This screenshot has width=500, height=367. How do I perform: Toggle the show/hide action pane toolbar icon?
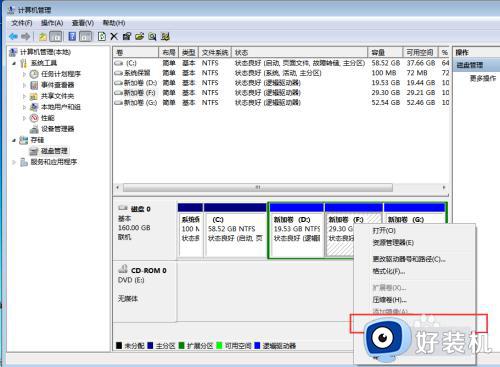[x=86, y=36]
